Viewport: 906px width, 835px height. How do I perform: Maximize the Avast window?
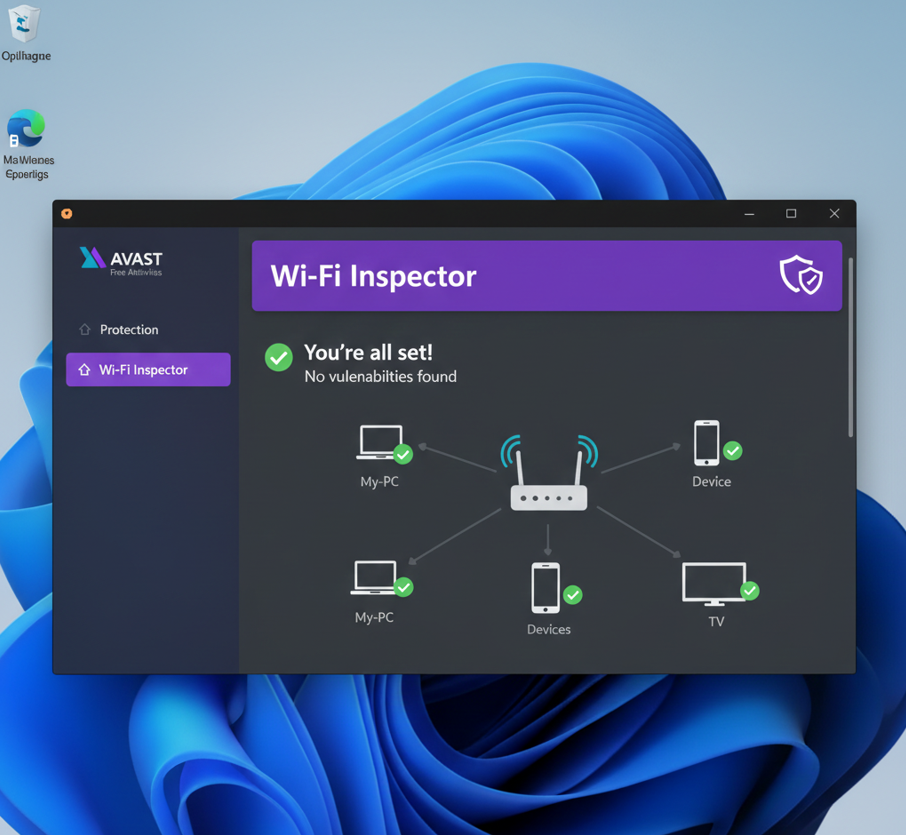pyautogui.click(x=791, y=213)
